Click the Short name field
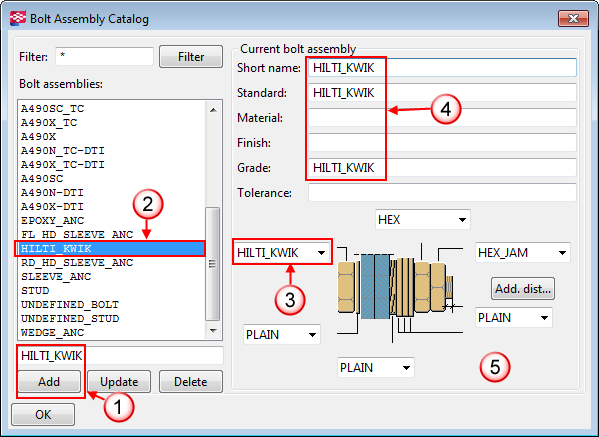This screenshot has width=599, height=437. point(442,68)
